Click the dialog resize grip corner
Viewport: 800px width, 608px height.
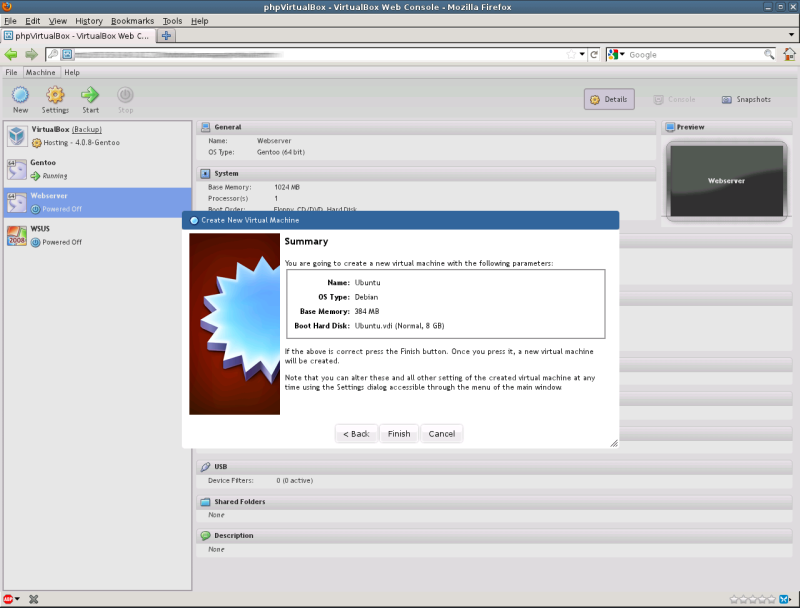tap(614, 443)
